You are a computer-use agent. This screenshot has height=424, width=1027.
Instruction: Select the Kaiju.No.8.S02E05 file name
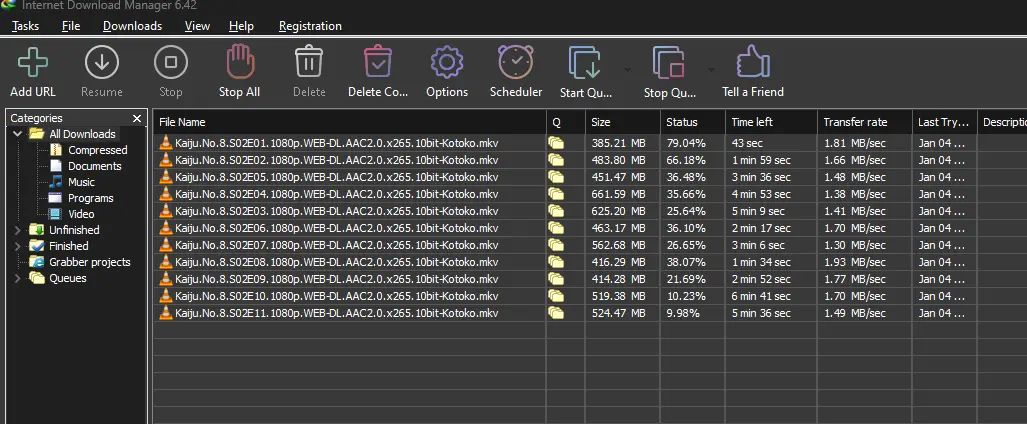337,177
